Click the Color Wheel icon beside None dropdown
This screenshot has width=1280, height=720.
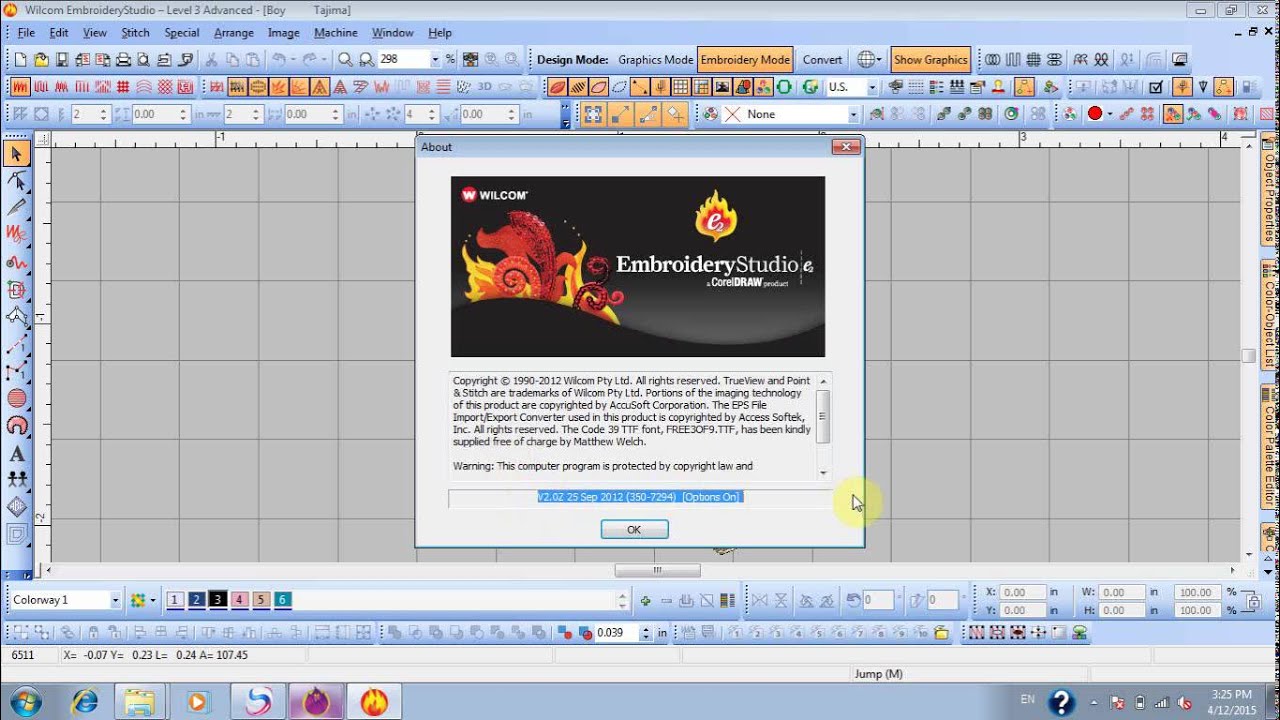[x=711, y=114]
